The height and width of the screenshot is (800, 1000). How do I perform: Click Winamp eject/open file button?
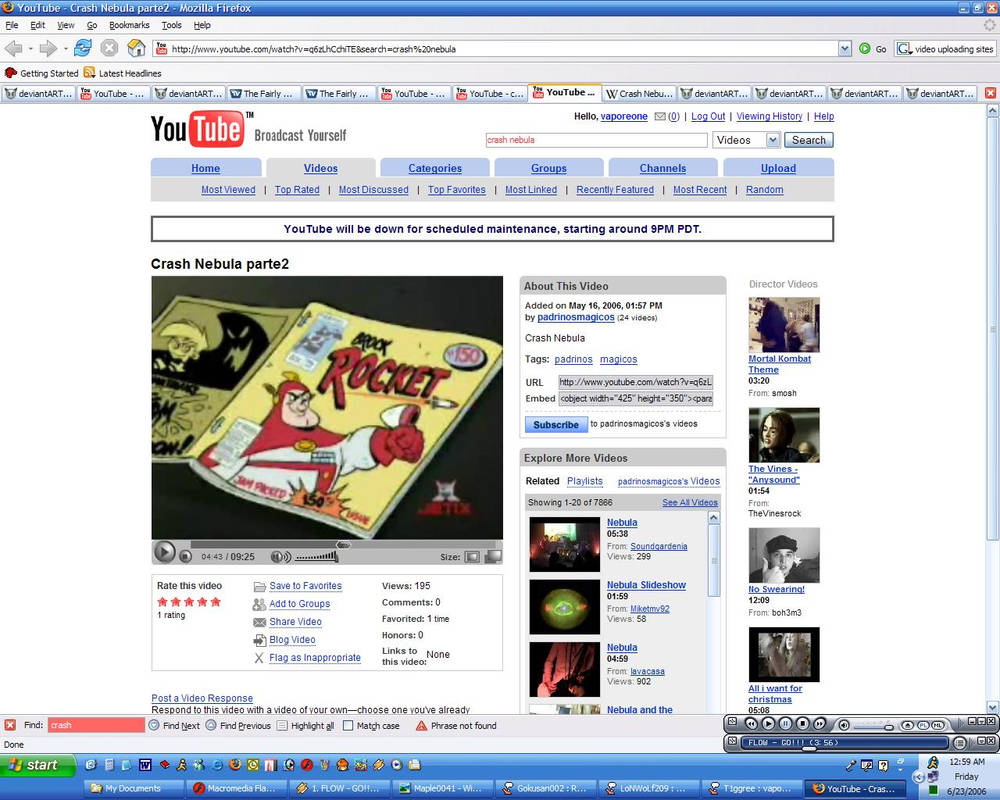[907, 725]
